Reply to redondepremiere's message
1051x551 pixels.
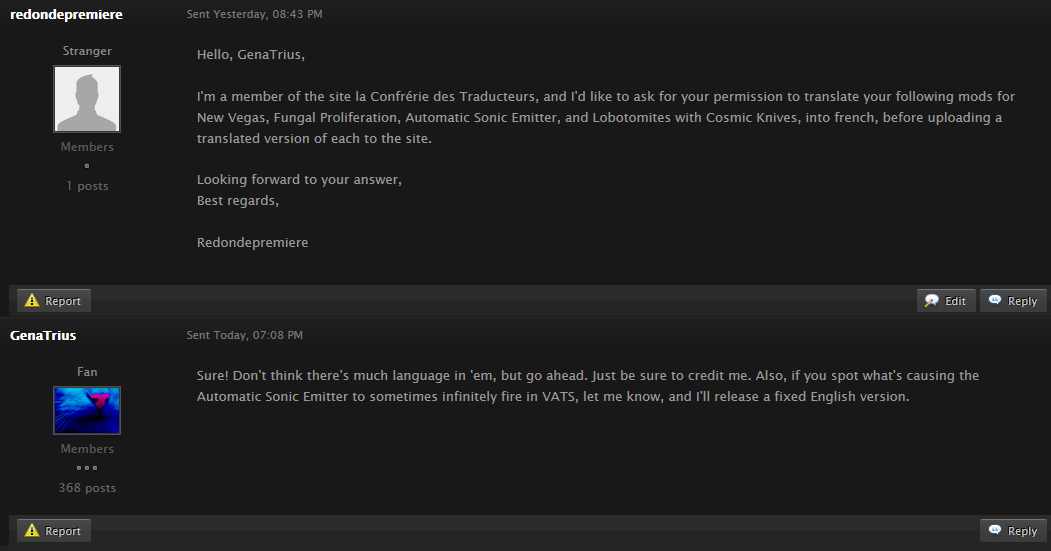(1013, 300)
